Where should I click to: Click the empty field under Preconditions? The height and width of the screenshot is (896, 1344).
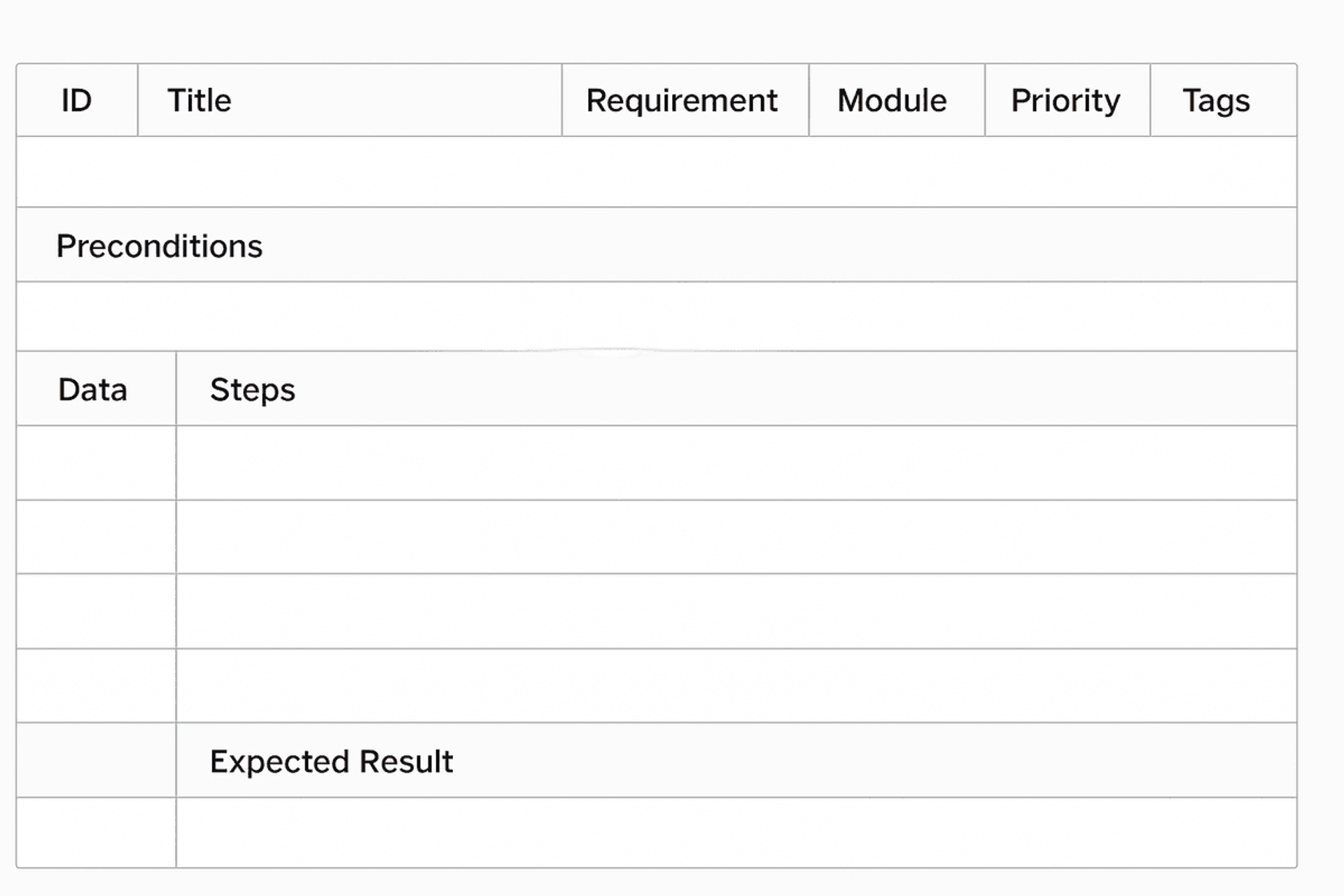tap(656, 316)
